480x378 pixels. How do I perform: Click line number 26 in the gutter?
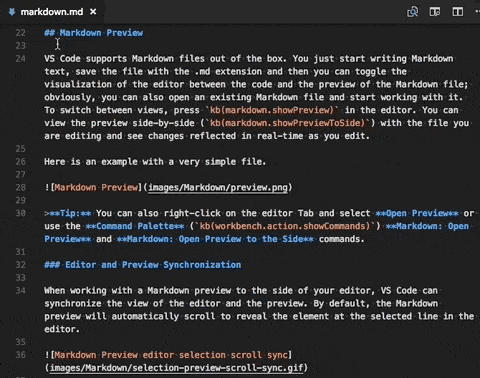(20, 162)
